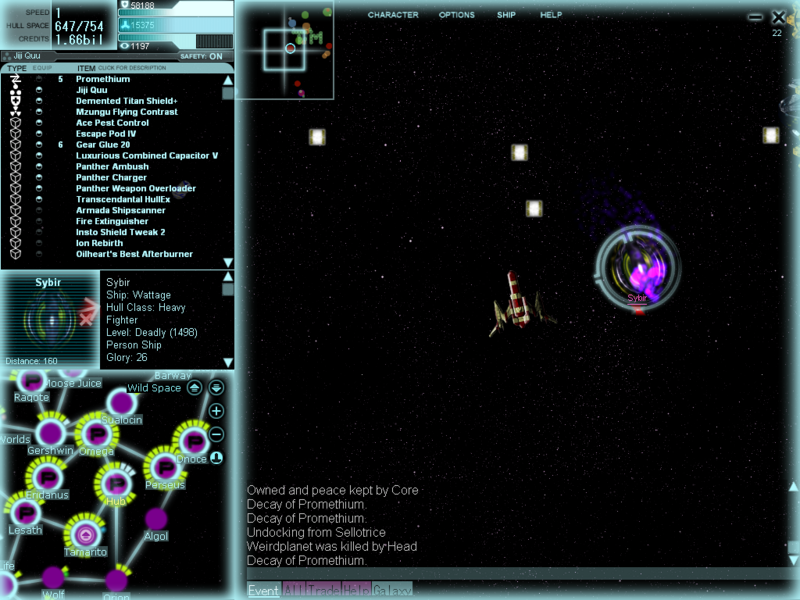Switch to the Trade chat tab
Viewport: 800px width, 600px height.
(323, 591)
